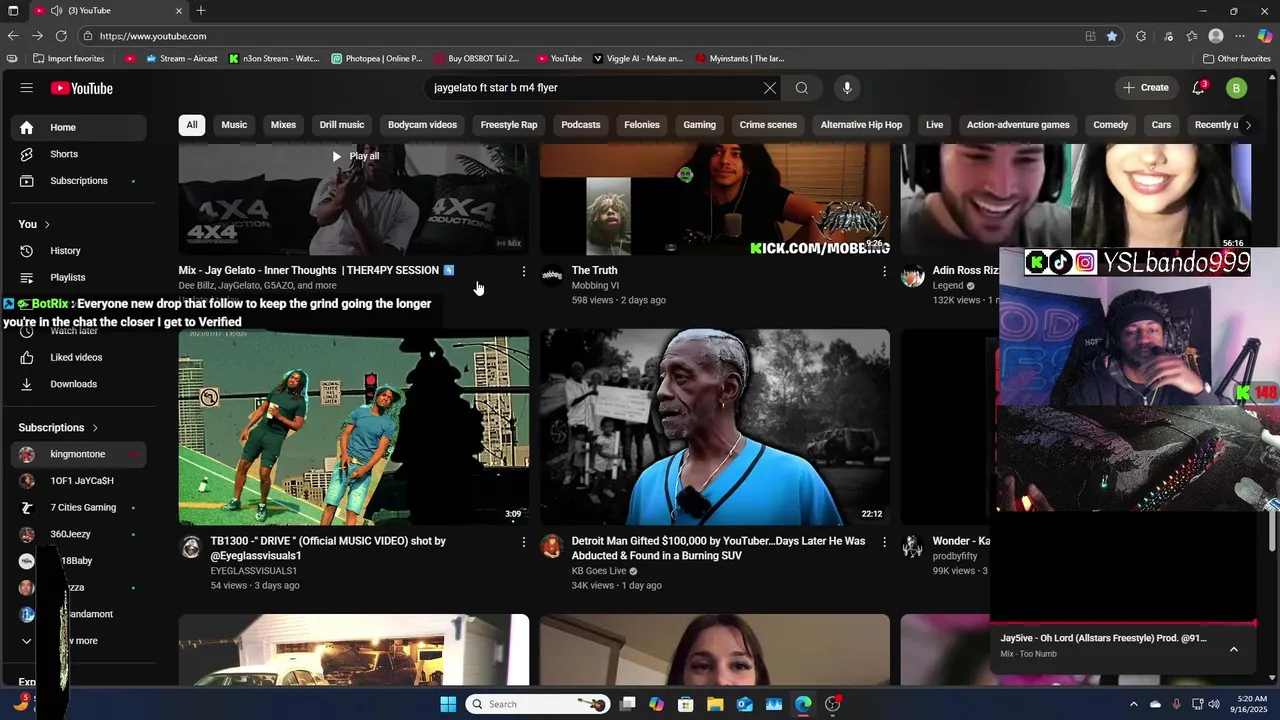The image size is (1280, 720).
Task: Go to Home in the sidebar
Action: coord(79,127)
